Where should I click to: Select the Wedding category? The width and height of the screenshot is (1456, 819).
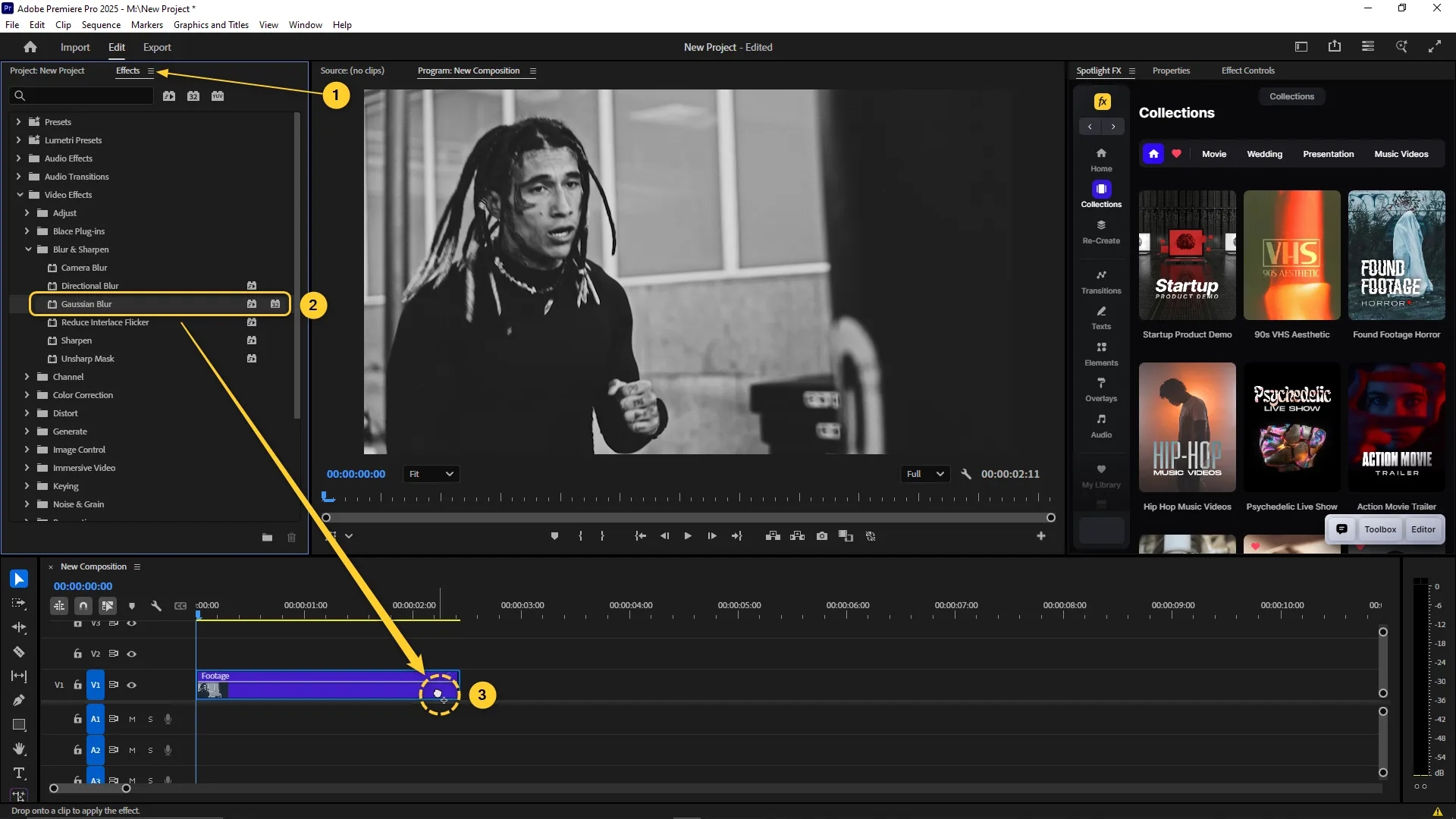pos(1264,154)
